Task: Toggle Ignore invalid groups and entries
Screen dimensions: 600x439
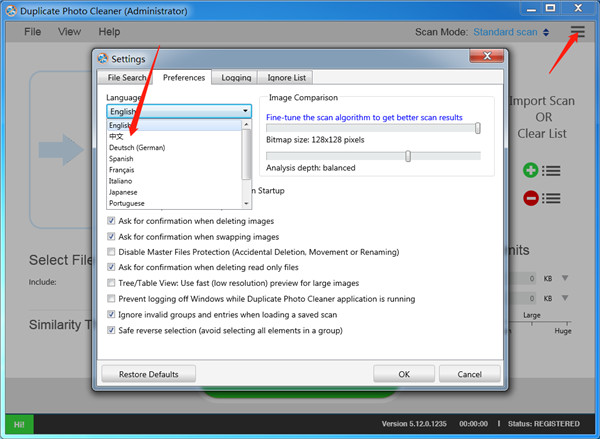Action: [x=111, y=314]
